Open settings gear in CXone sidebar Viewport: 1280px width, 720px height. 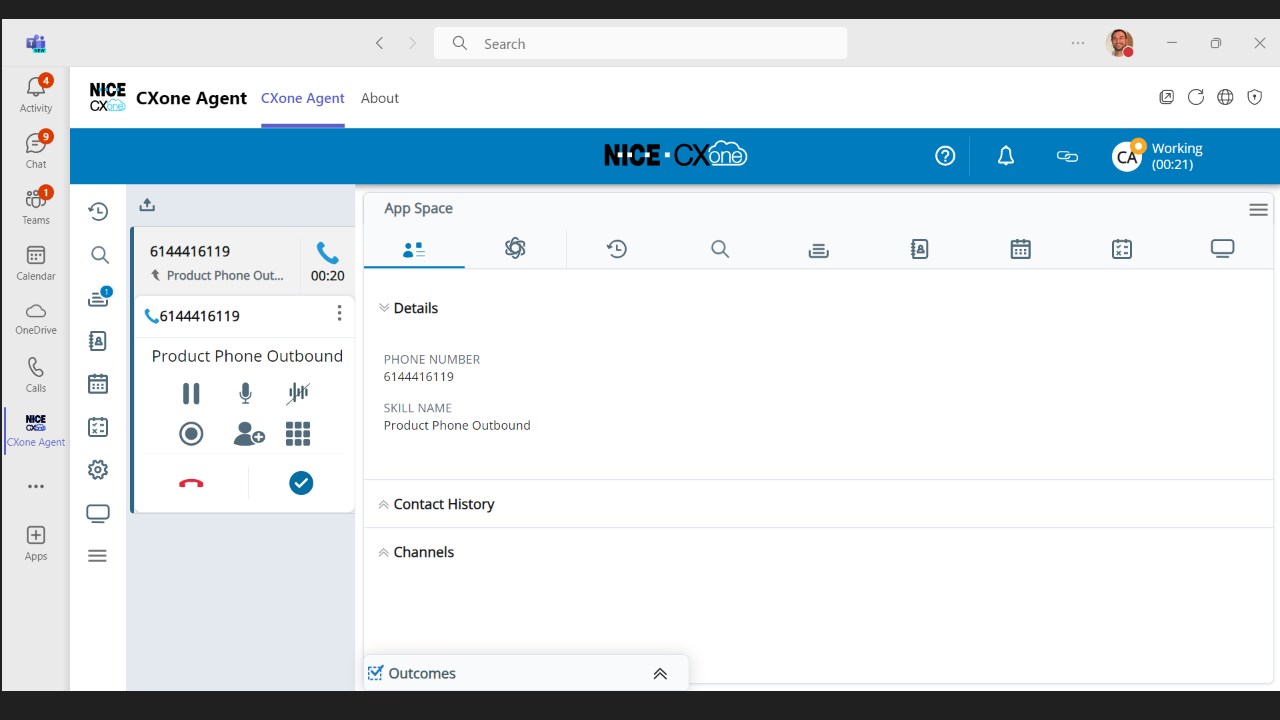(x=98, y=470)
